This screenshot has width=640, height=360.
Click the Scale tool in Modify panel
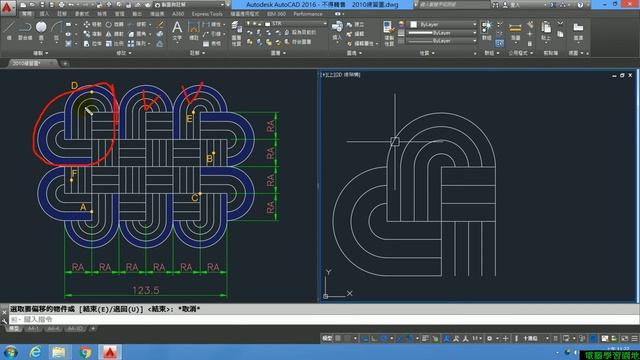(x=114, y=43)
